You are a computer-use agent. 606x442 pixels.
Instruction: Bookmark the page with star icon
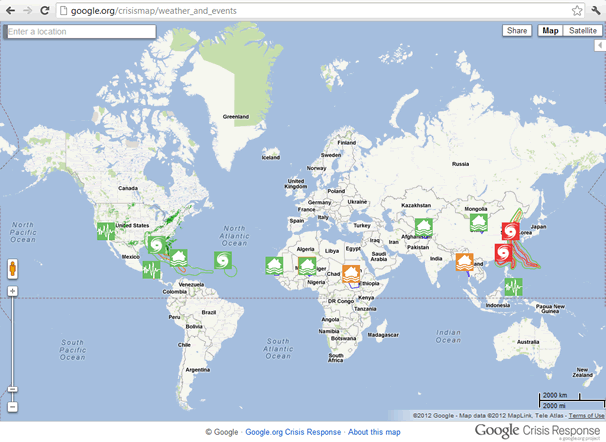pos(577,10)
